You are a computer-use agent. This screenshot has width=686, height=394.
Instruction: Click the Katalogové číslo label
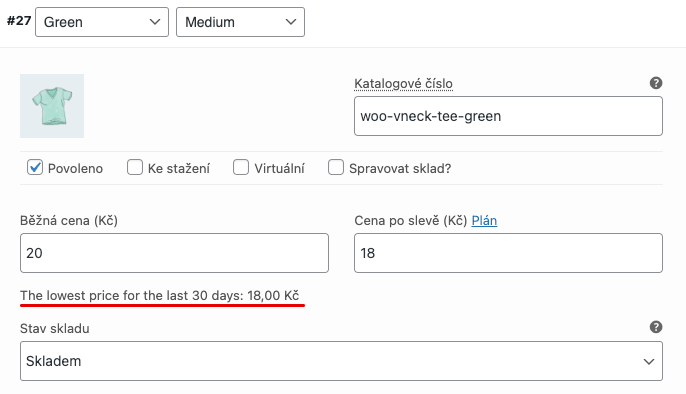pyautogui.click(x=403, y=83)
